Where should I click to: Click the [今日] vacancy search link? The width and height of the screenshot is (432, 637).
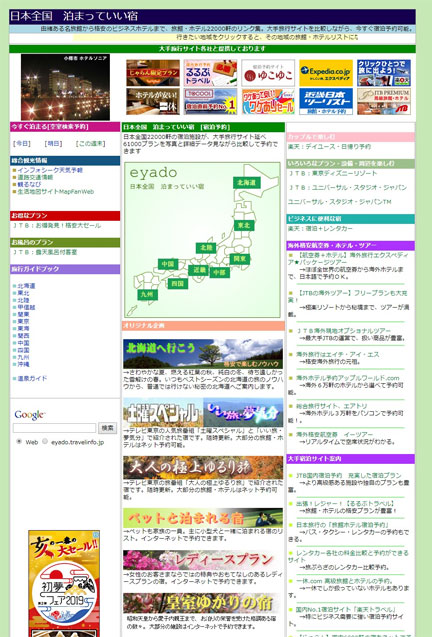coord(22,143)
